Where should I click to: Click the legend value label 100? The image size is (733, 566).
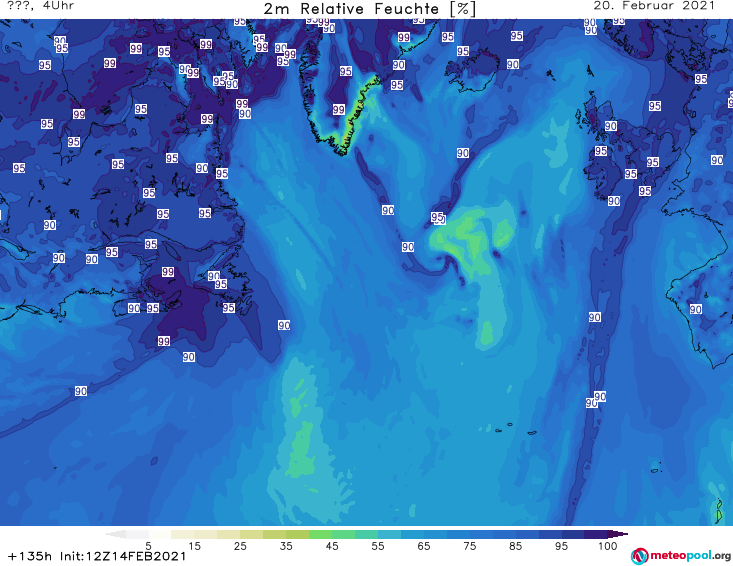608,546
